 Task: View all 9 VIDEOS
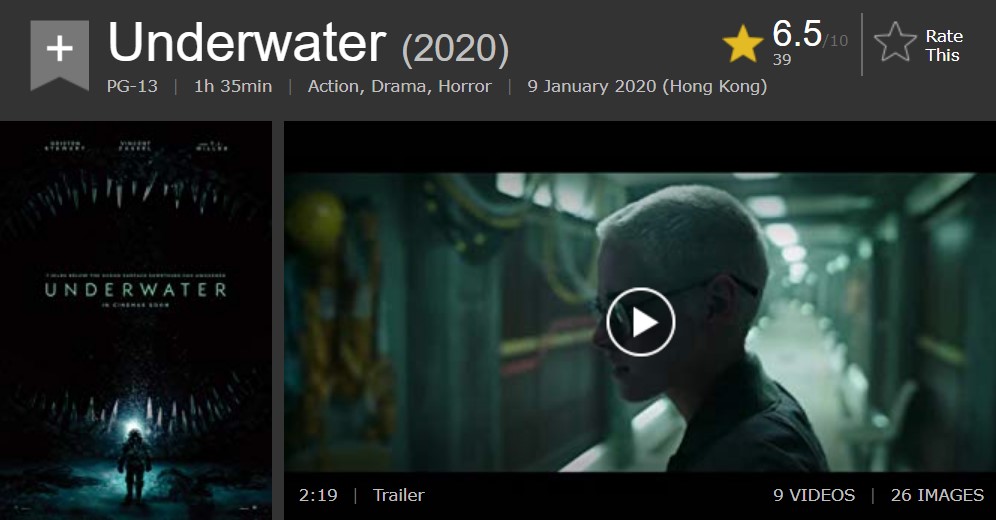(x=814, y=495)
